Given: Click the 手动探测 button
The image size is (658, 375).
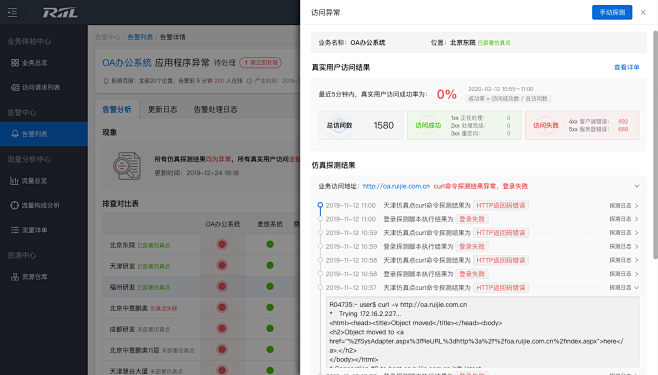Looking at the screenshot, I should [x=612, y=13].
